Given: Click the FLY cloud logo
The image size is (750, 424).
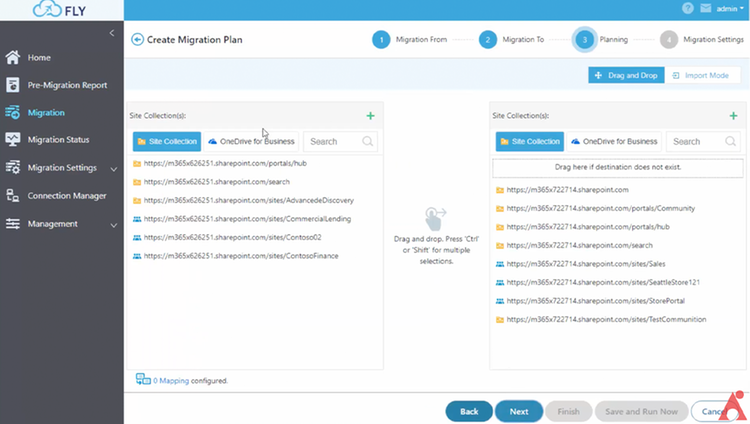Looking at the screenshot, I should (59, 10).
